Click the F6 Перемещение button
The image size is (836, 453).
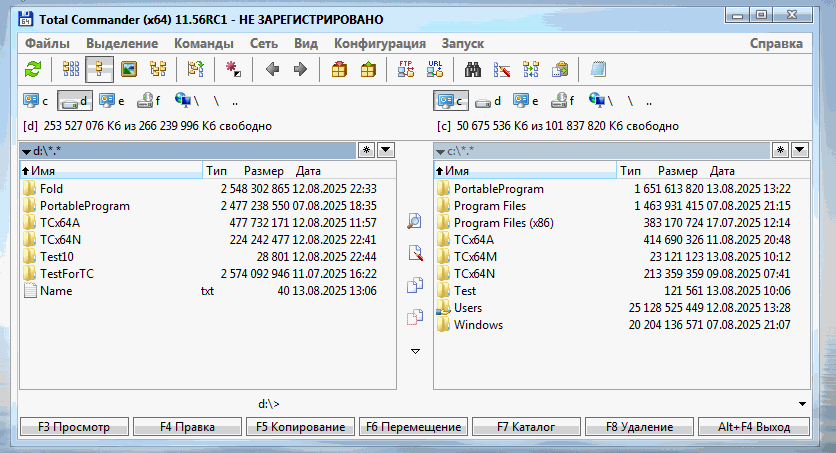tap(413, 427)
